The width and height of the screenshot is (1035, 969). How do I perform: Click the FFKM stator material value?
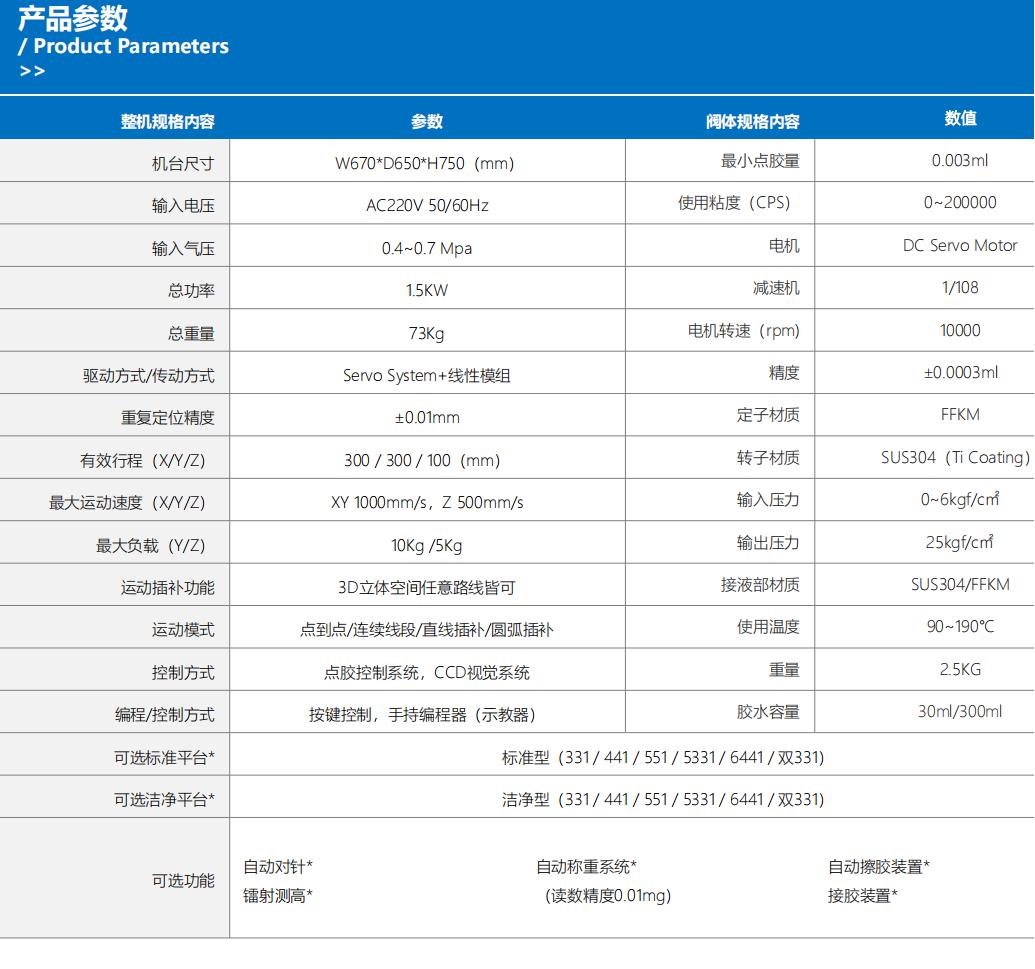click(960, 415)
